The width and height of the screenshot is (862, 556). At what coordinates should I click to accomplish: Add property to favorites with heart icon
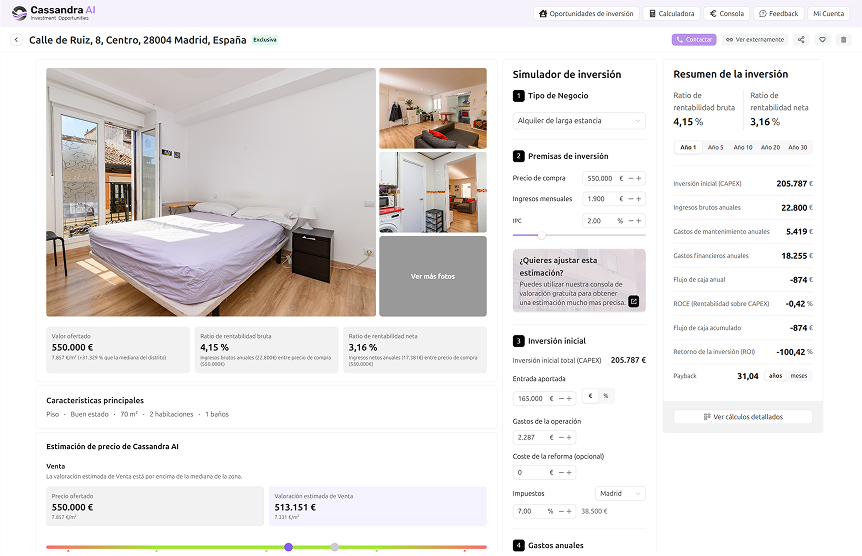pos(822,40)
